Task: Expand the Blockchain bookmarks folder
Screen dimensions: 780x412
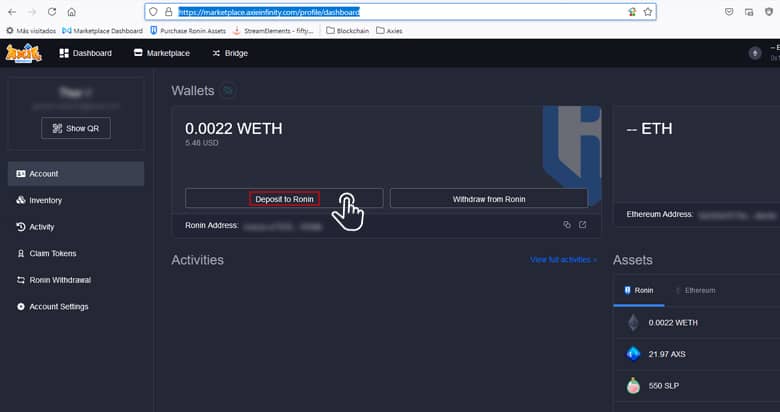Action: (348, 31)
